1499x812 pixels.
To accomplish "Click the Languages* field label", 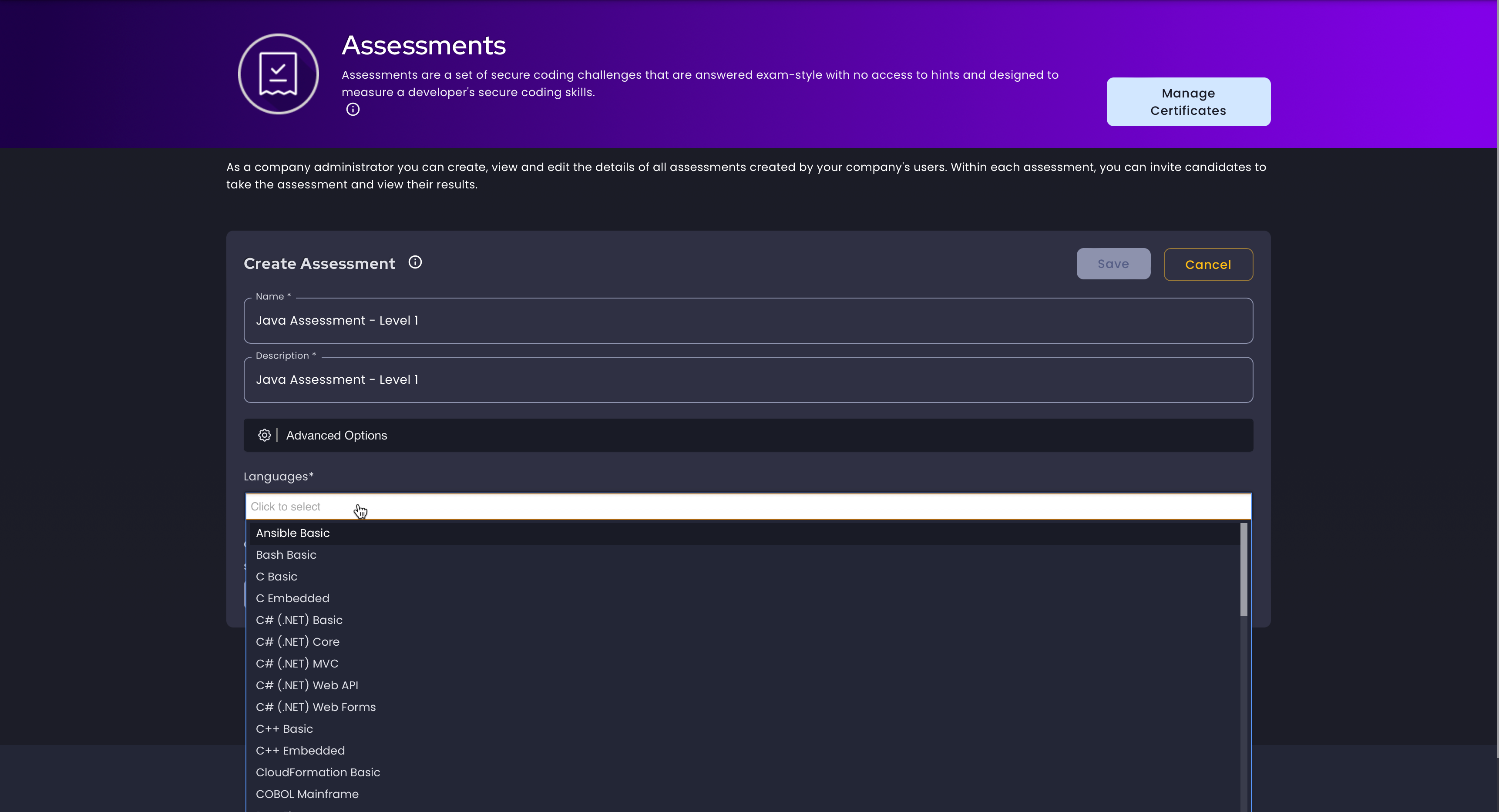I will 279,476.
